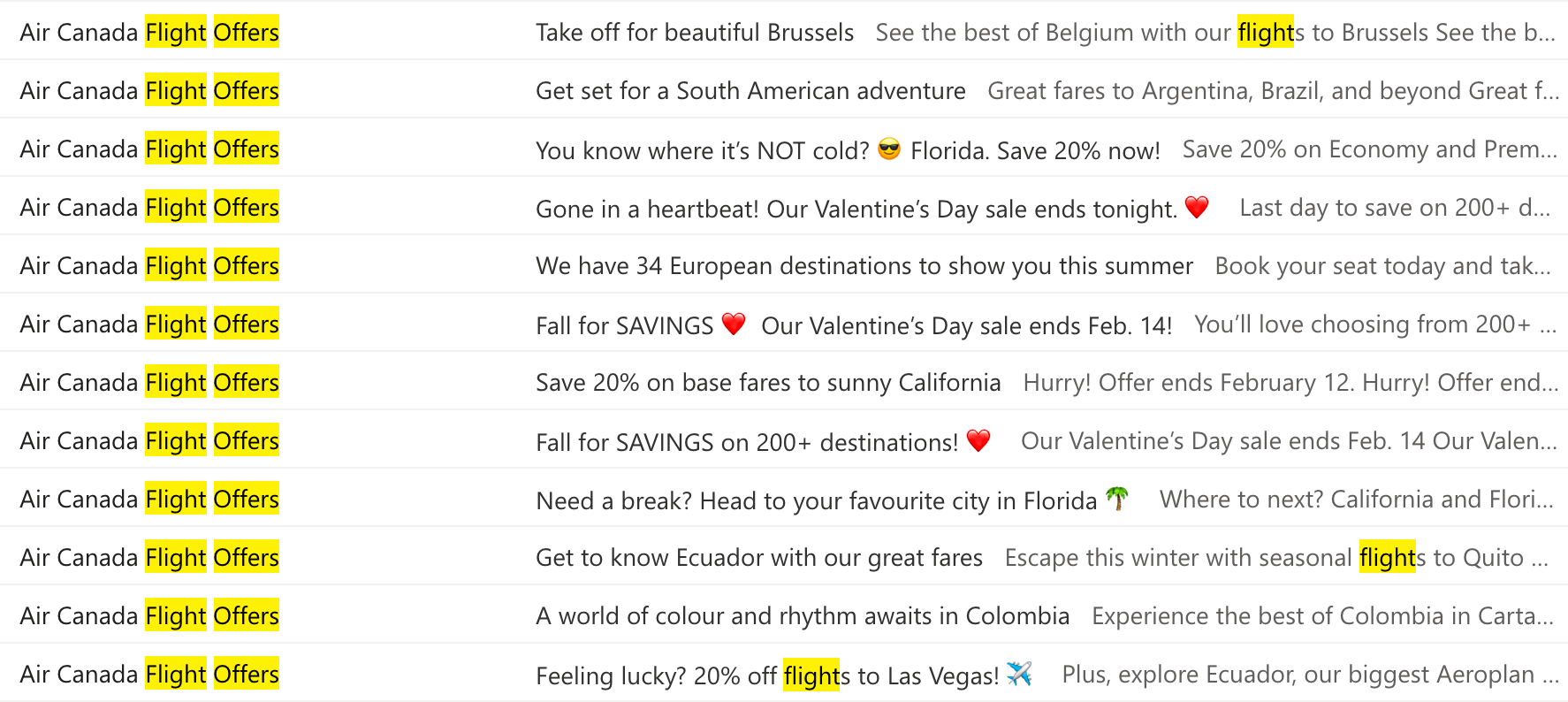The width and height of the screenshot is (1568, 702).
Task: Open the '34 European destinations' summer email
Action: pos(784,264)
